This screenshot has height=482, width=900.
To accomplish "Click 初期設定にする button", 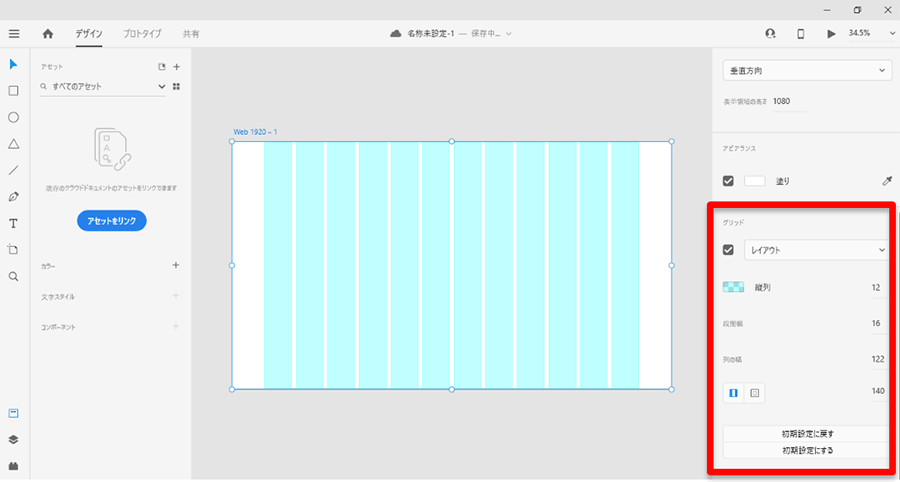I will [807, 450].
